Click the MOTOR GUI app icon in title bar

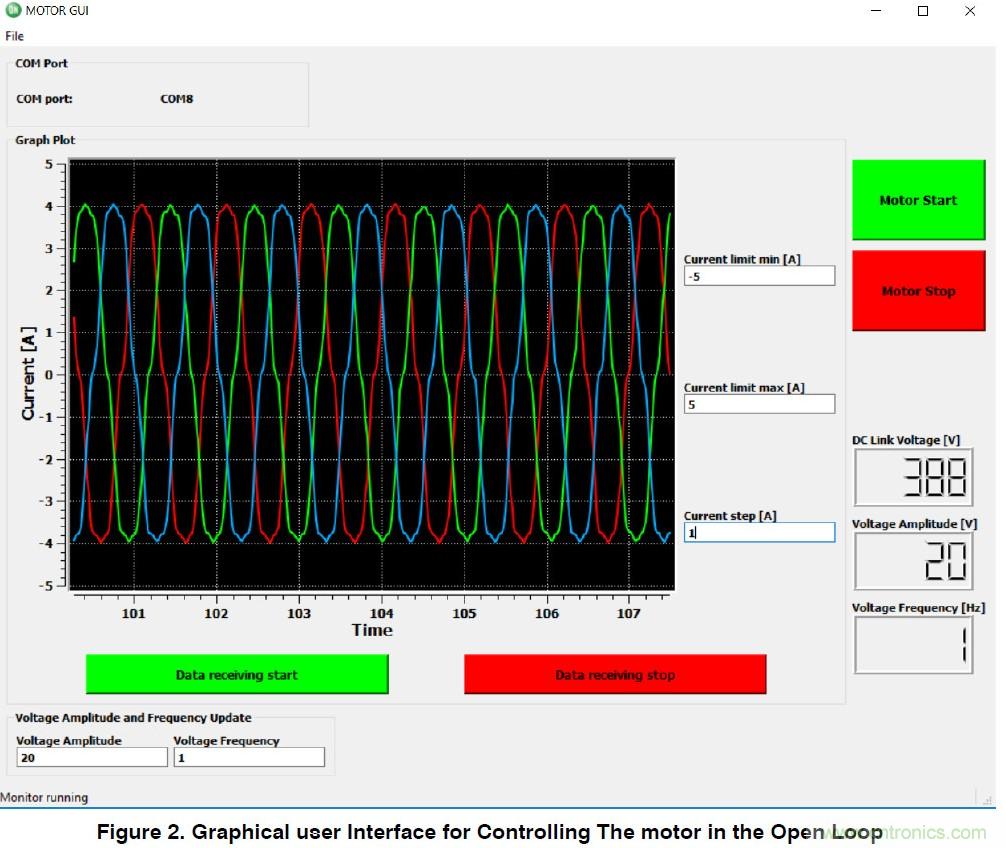click(13, 11)
